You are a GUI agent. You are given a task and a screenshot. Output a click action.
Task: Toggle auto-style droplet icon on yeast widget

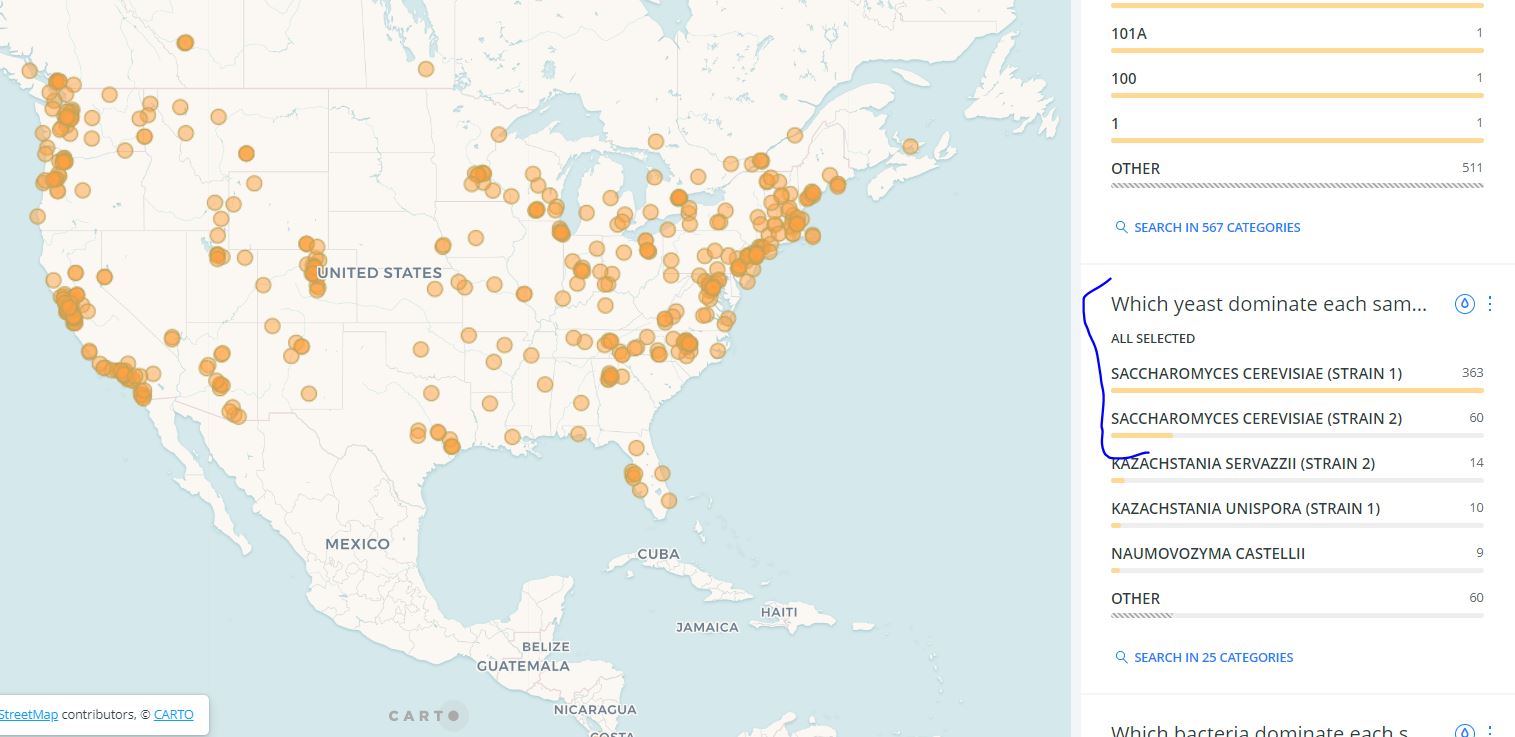click(1464, 304)
